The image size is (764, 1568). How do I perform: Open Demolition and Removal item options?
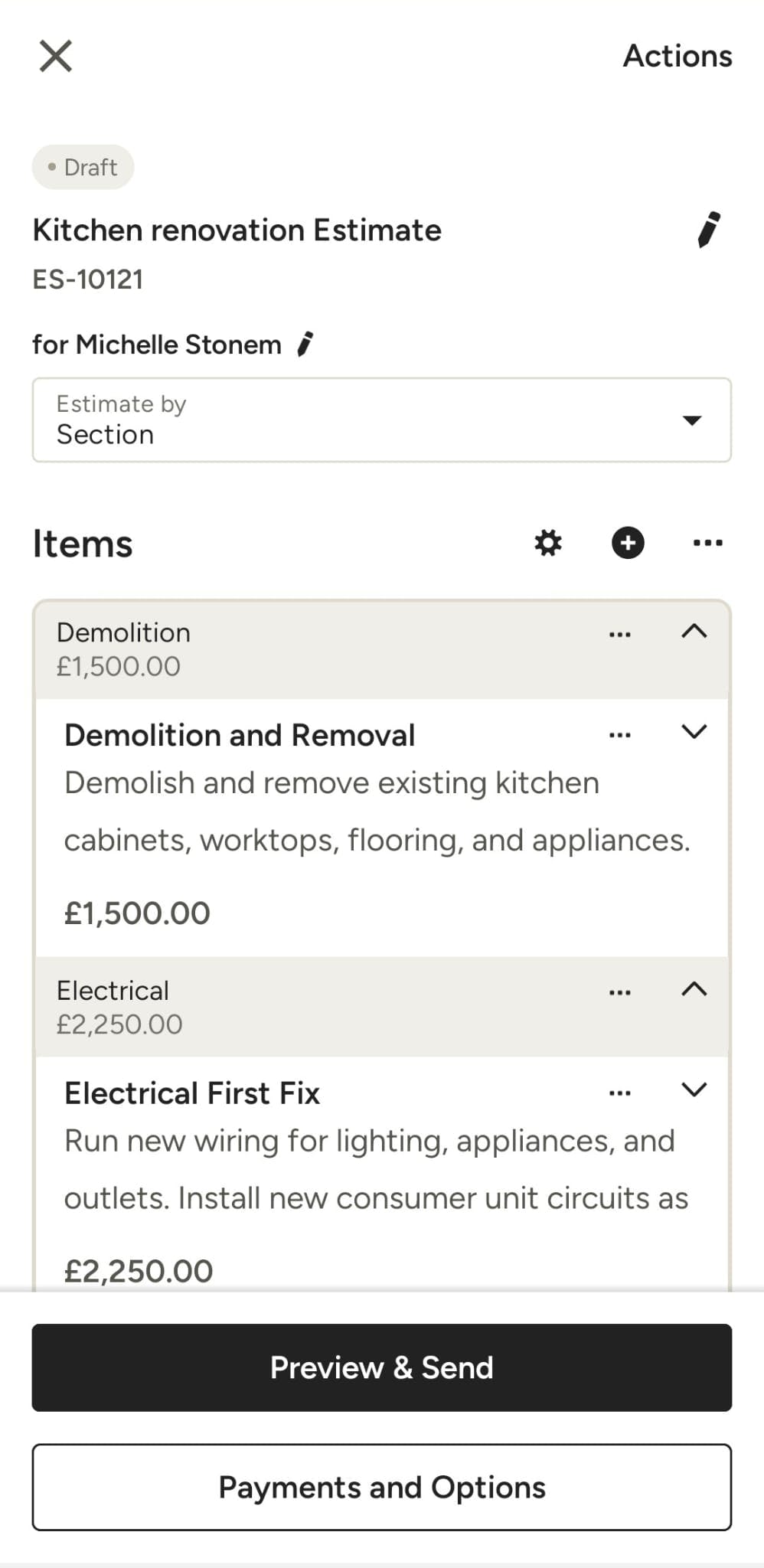[619, 735]
